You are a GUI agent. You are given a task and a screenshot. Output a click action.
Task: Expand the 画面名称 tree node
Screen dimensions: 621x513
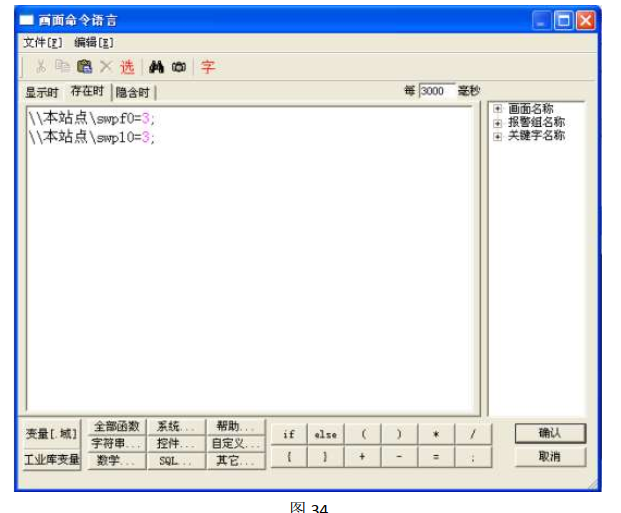pyautogui.click(x=498, y=109)
